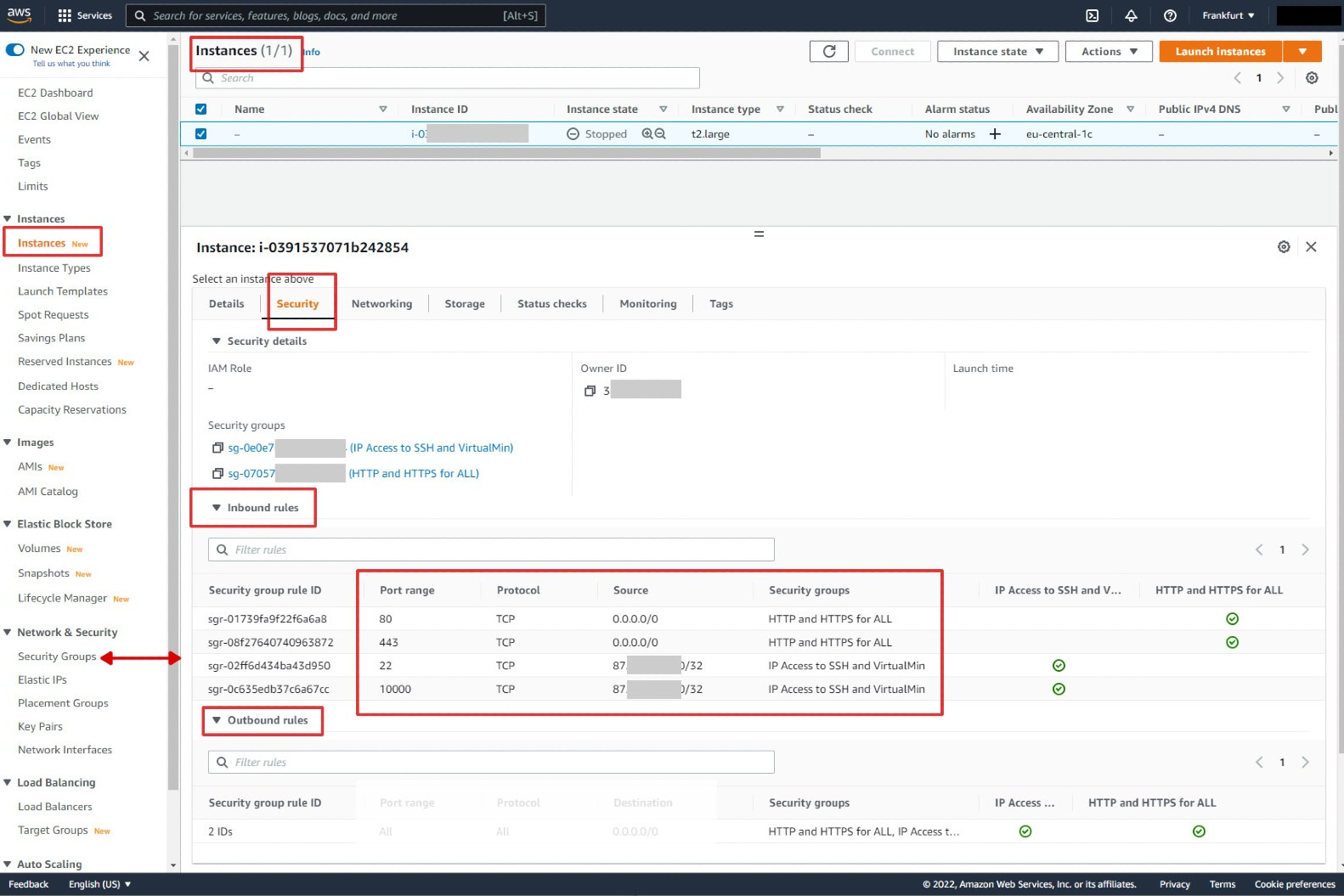Sort by the Name column arrow
The width and height of the screenshot is (1344, 896).
pos(382,109)
